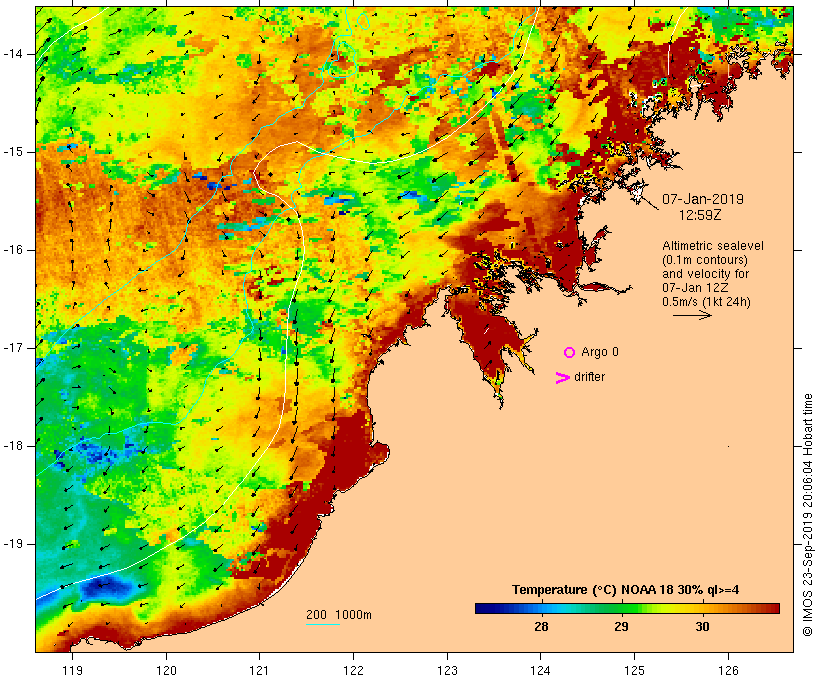This screenshot has height=680, width=820.
Task: Click the latitude label '-18'
Action: (x=13, y=446)
